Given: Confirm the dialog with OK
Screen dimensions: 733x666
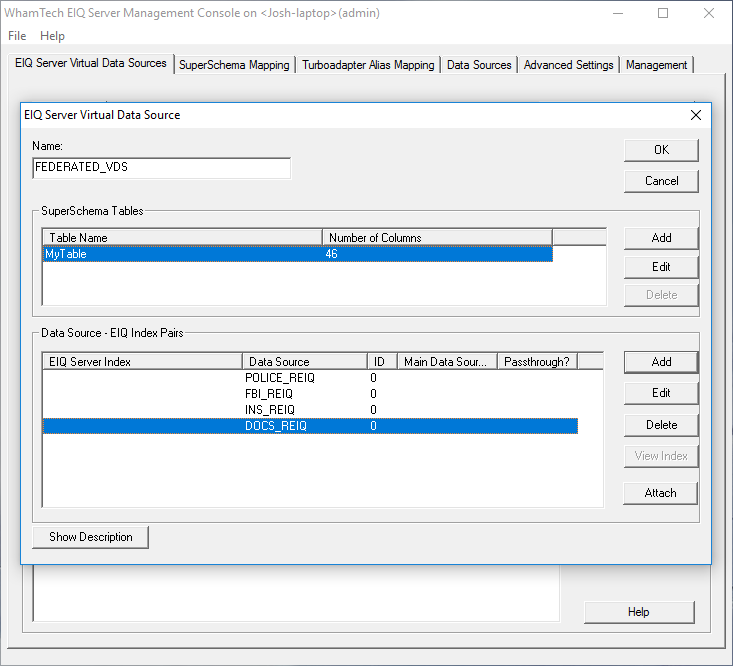Looking at the screenshot, I should (x=661, y=150).
